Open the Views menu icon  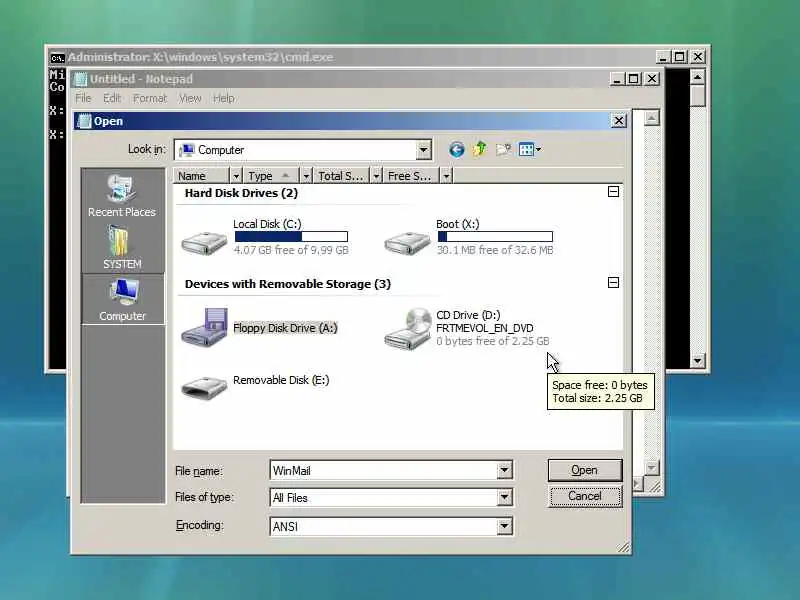529,149
